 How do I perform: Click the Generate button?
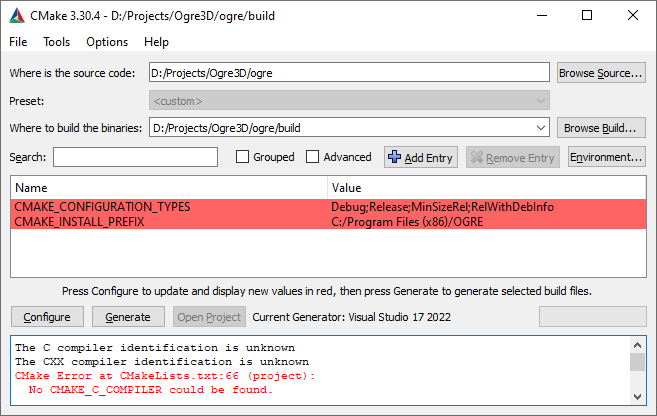(128, 317)
